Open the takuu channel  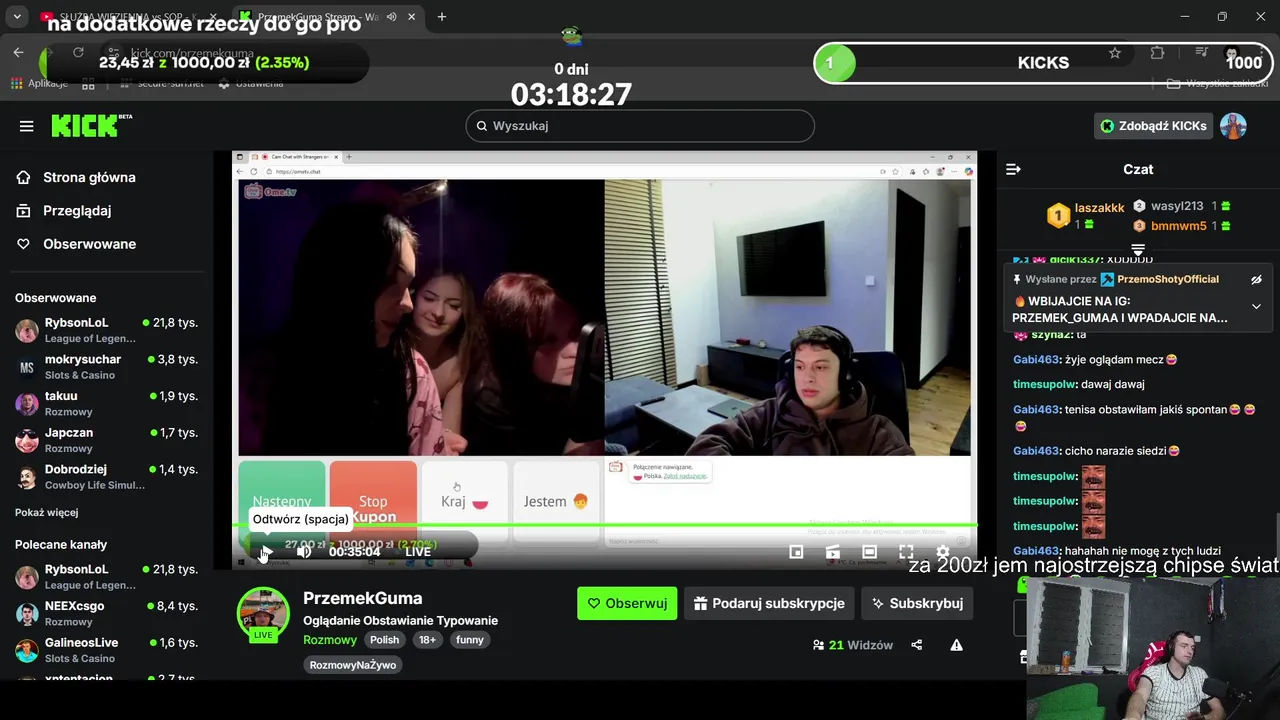(106, 403)
